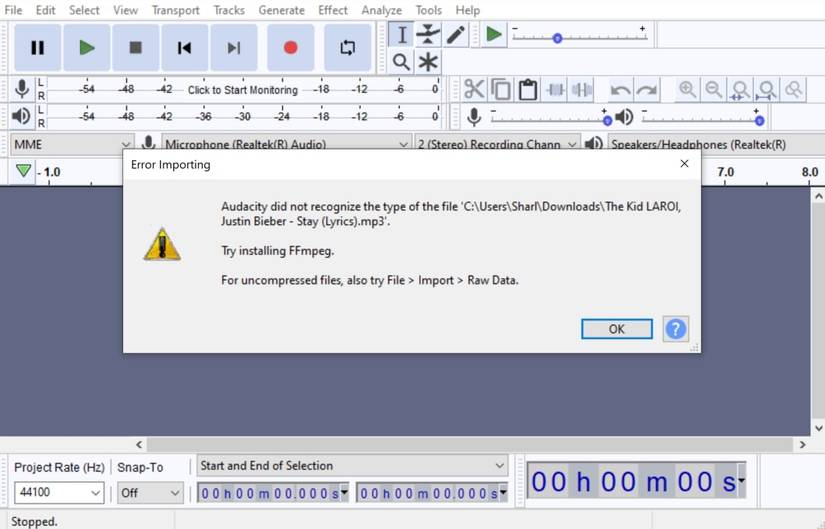Click the record meter microphone icon
825x529 pixels.
pyautogui.click(x=22, y=89)
